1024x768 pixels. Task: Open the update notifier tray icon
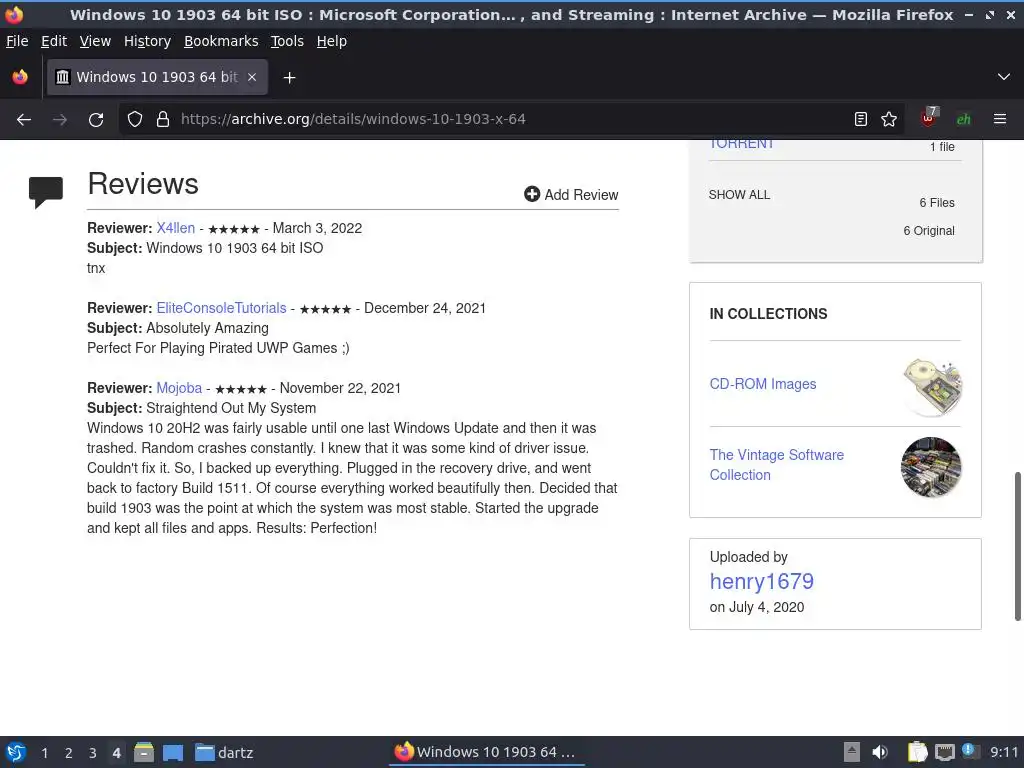pos(970,752)
